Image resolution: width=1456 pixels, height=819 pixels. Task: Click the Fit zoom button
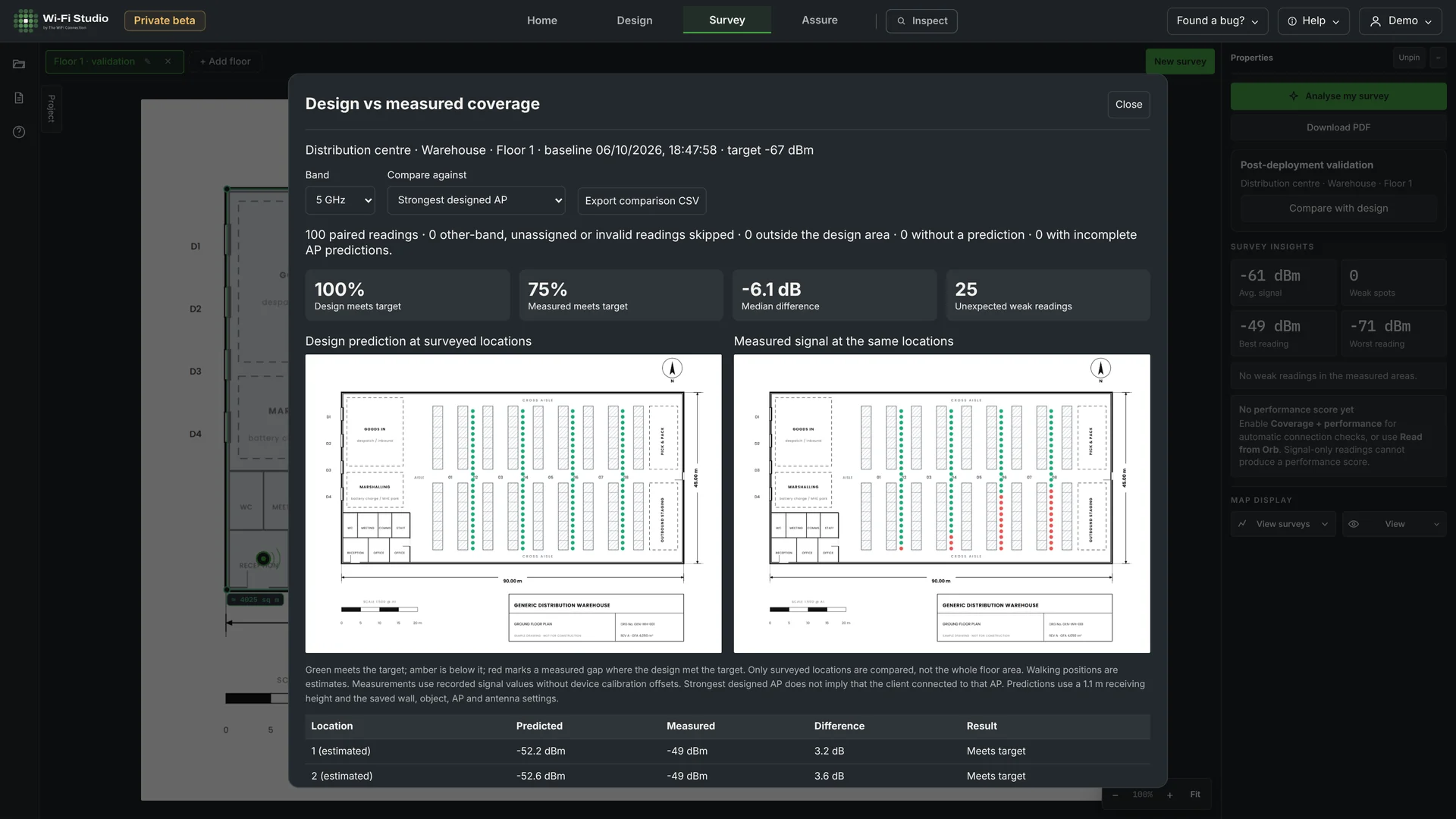coord(1195,795)
